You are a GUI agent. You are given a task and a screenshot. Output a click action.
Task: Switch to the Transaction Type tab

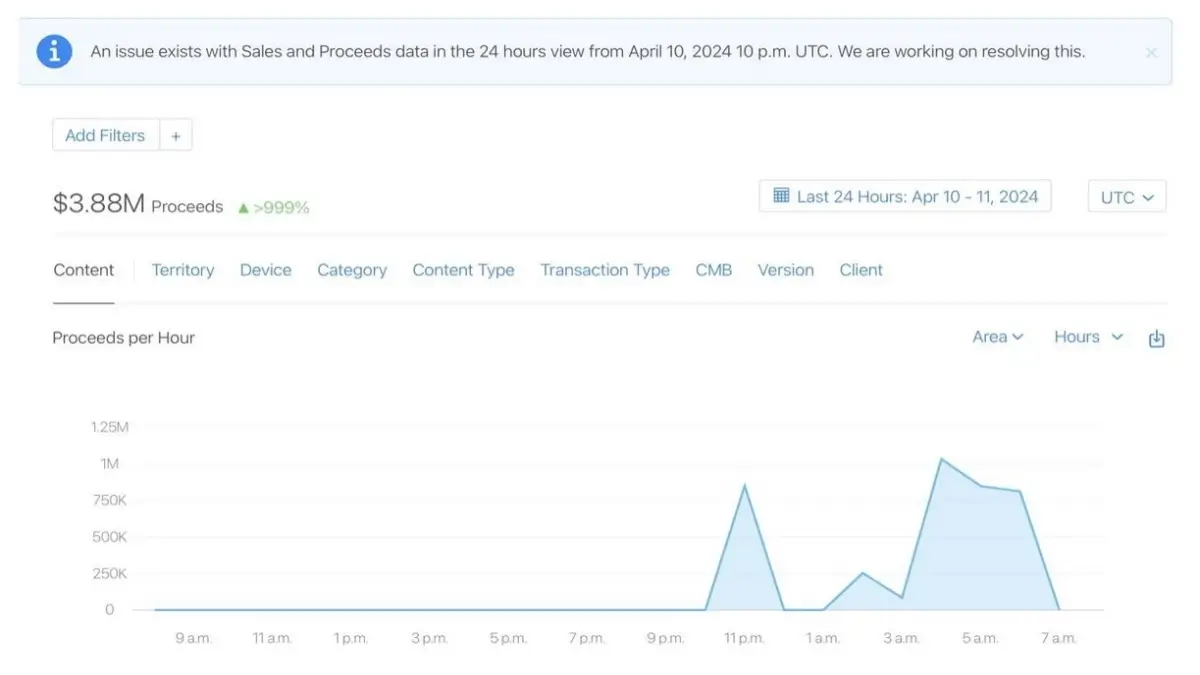point(605,270)
